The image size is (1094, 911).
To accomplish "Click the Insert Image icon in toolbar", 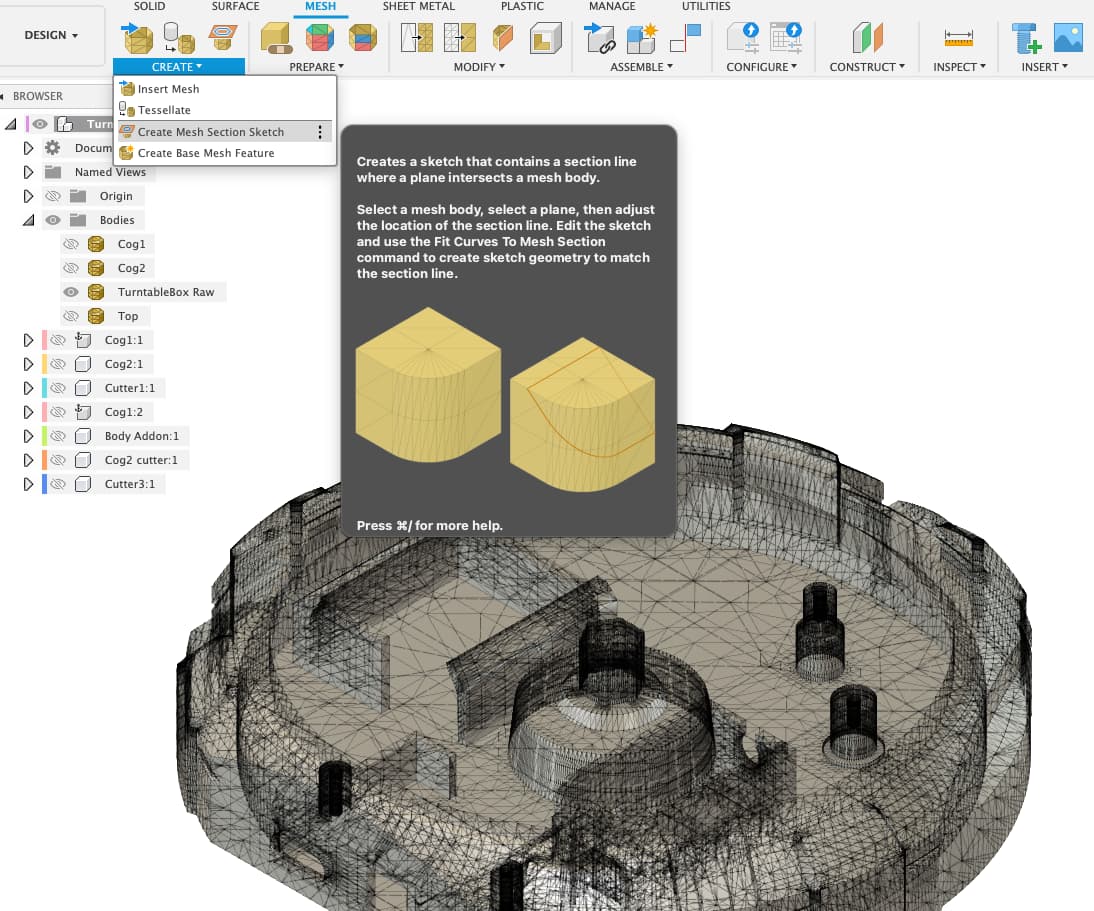I will tap(1068, 38).
